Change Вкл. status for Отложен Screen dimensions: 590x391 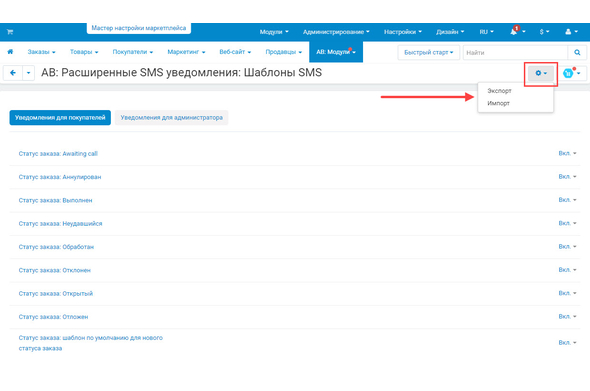pos(567,316)
